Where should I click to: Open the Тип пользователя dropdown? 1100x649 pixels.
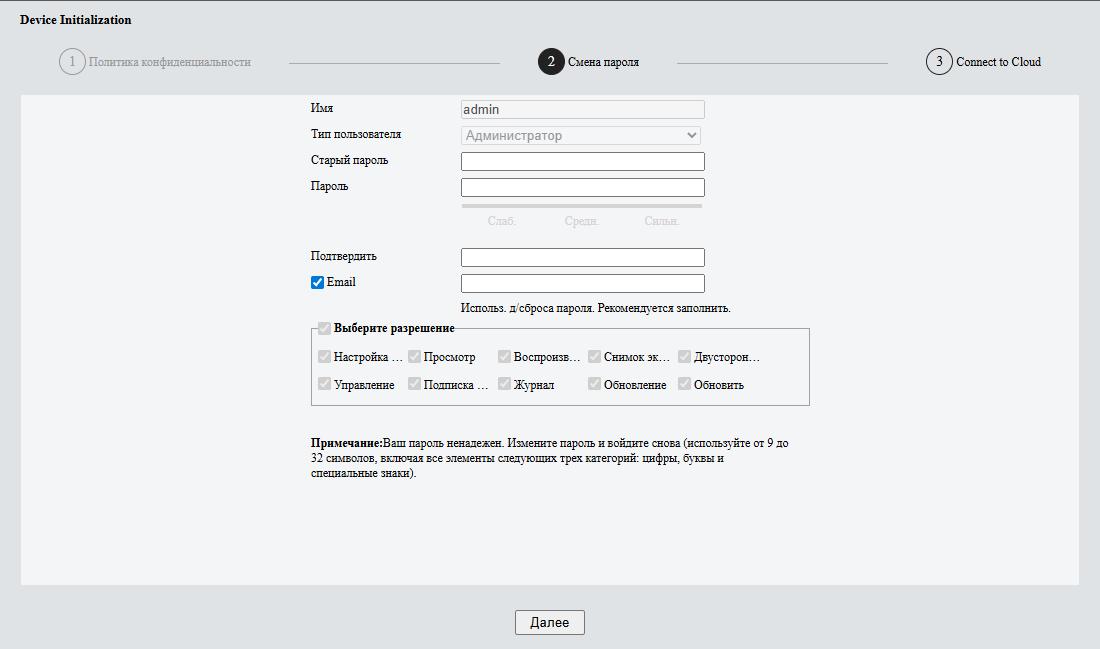(x=581, y=136)
